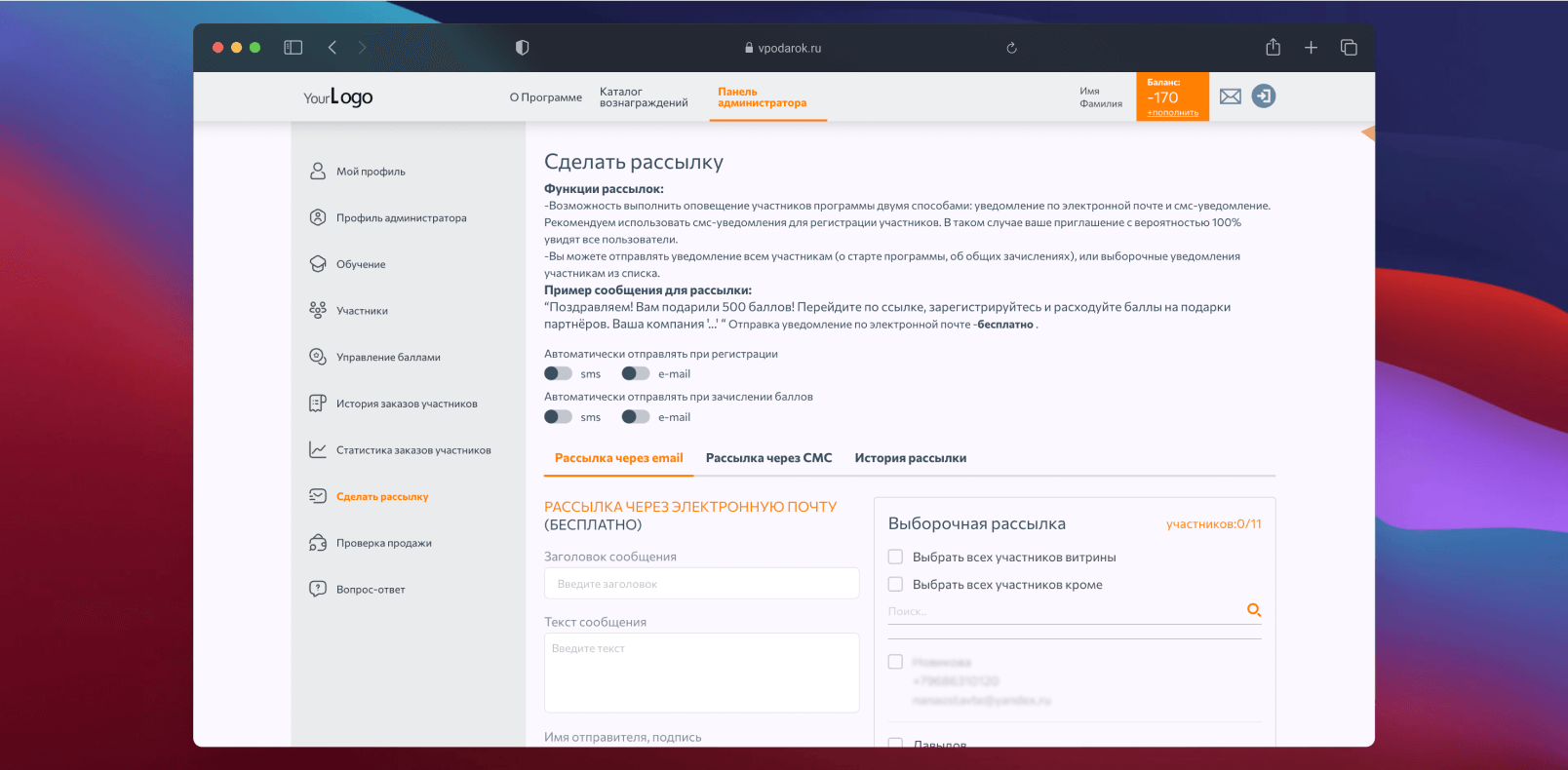Check "Выбрать всех участников витрины" checkbox
This screenshot has height=770, width=1568.
(x=895, y=558)
